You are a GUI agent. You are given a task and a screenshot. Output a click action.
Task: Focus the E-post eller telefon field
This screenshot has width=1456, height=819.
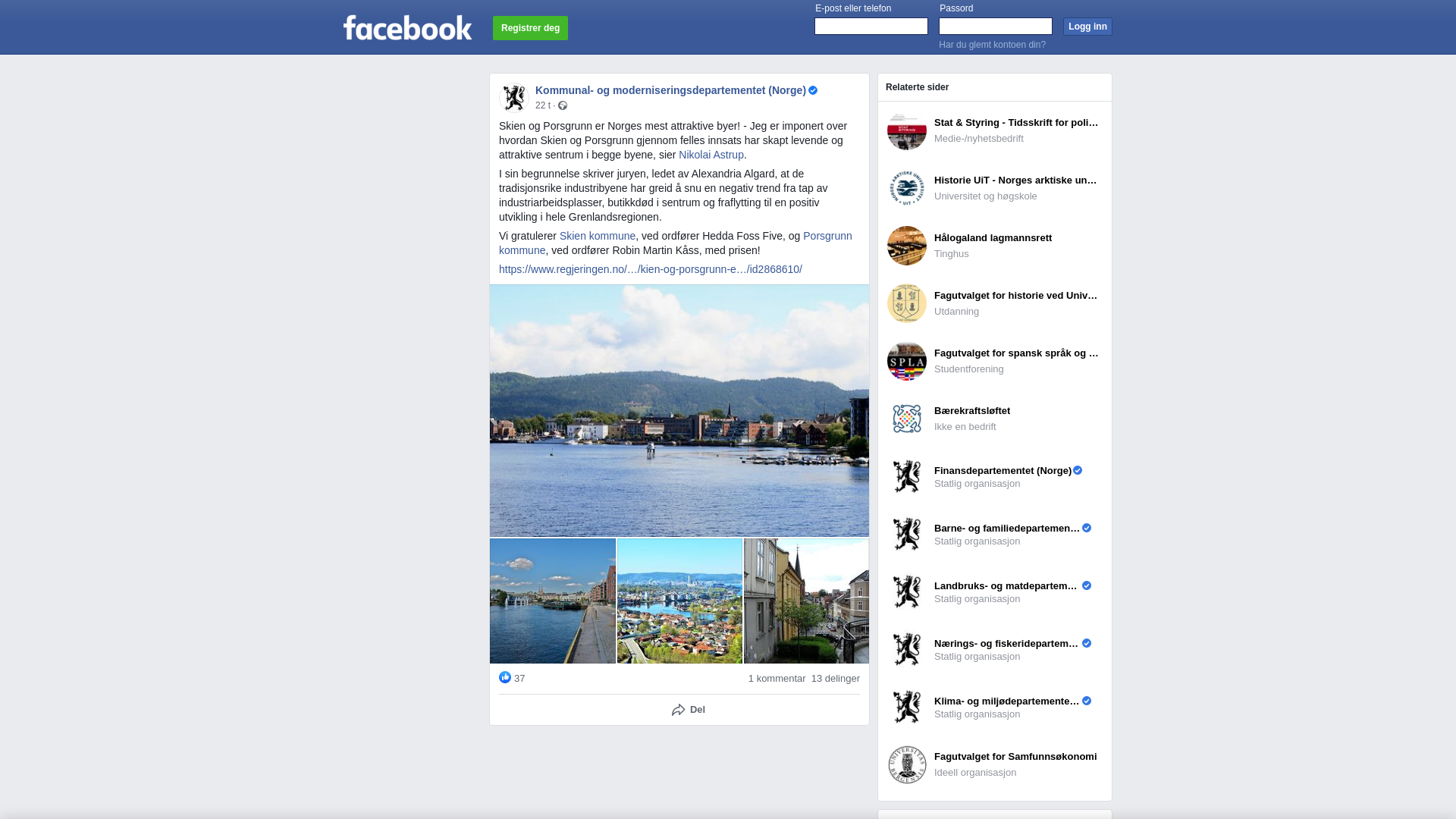click(x=871, y=27)
